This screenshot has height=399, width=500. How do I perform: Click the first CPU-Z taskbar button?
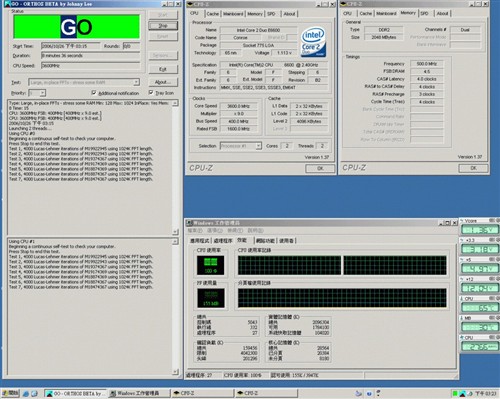[x=203, y=394]
